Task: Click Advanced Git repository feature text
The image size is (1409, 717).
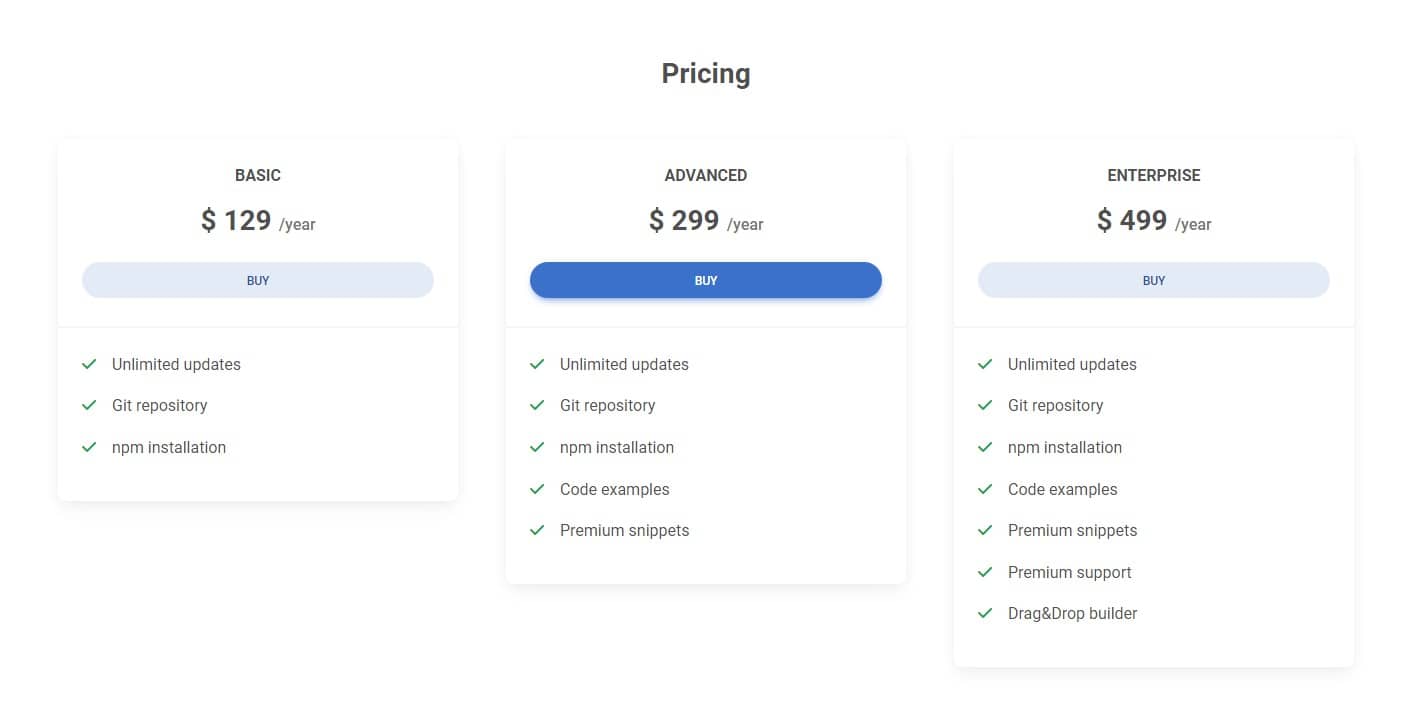Action: point(607,405)
